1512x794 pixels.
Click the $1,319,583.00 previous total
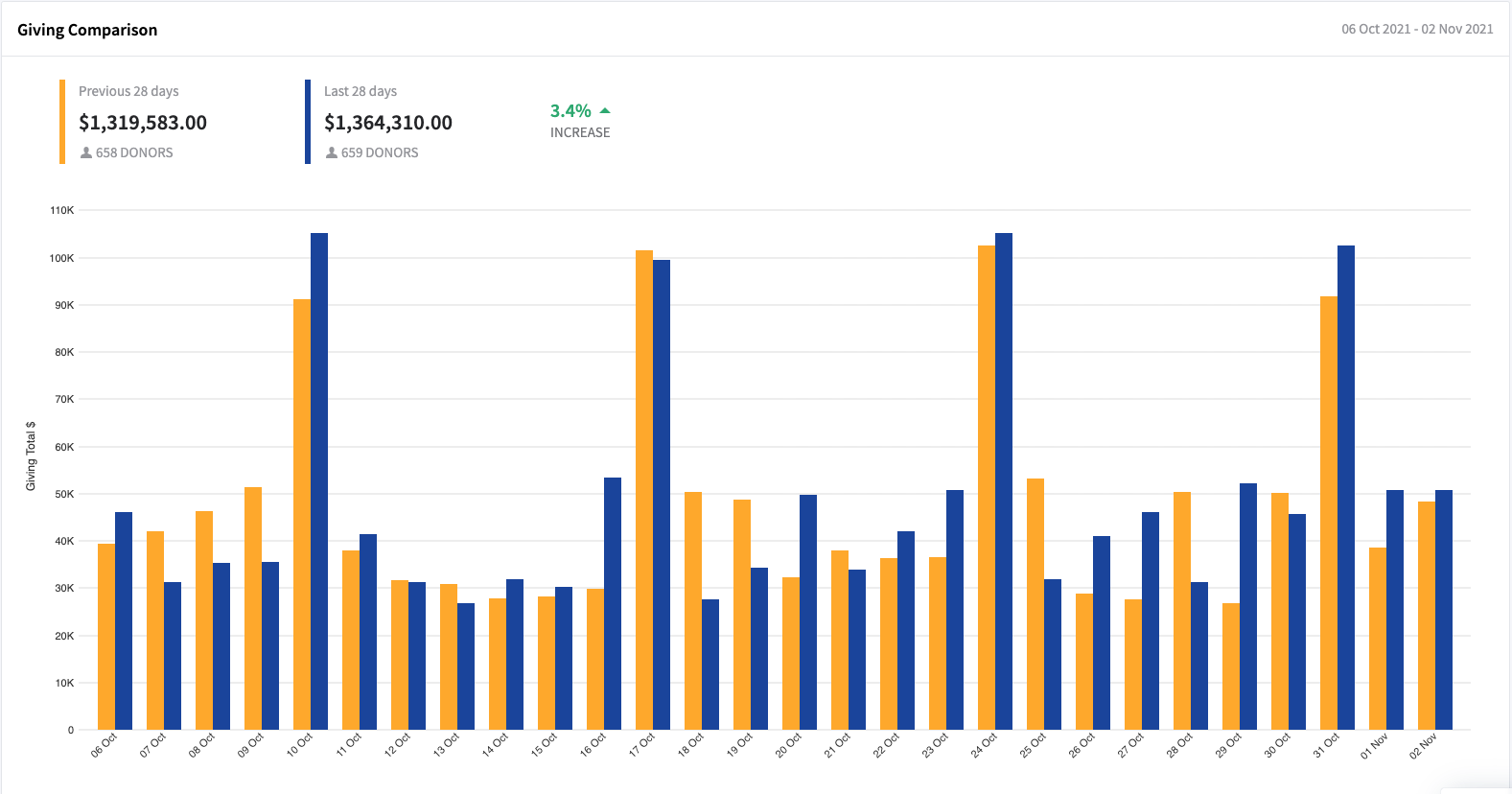143,123
